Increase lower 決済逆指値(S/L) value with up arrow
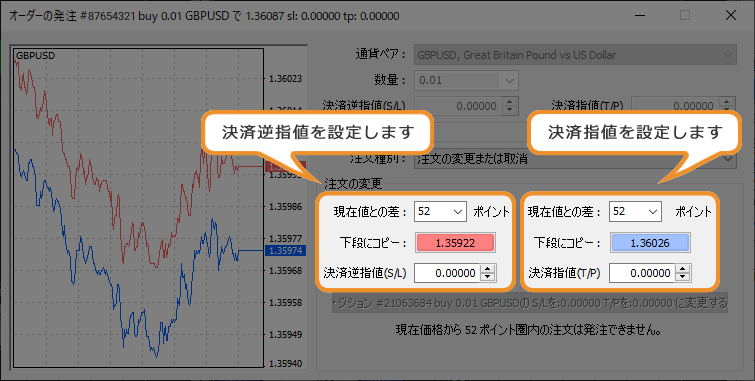 pyautogui.click(x=488, y=269)
